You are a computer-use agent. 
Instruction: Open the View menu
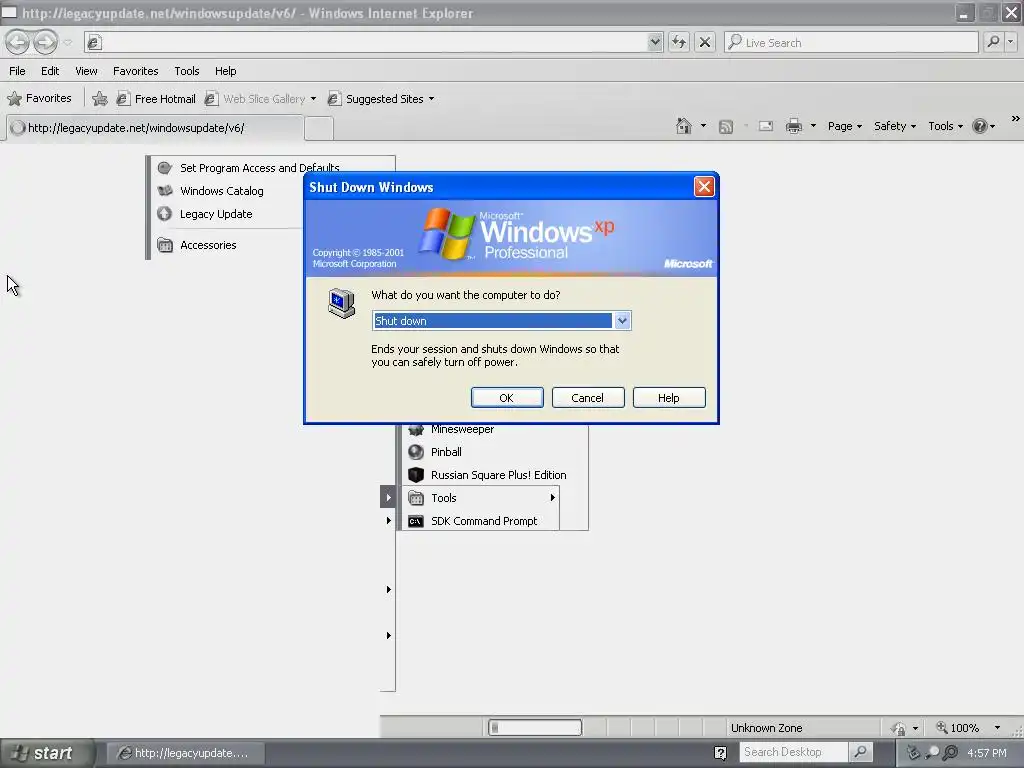pos(86,71)
